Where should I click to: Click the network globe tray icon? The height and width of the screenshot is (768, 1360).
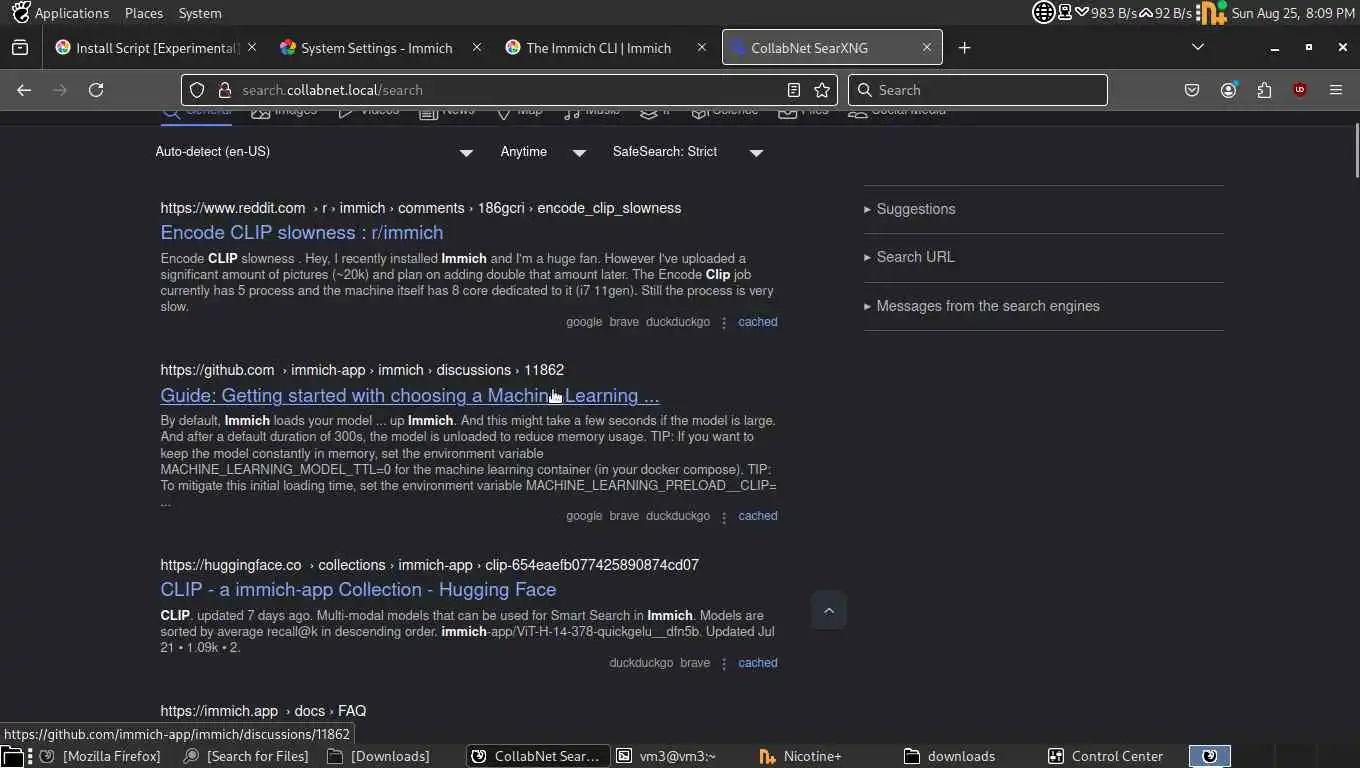[1043, 13]
